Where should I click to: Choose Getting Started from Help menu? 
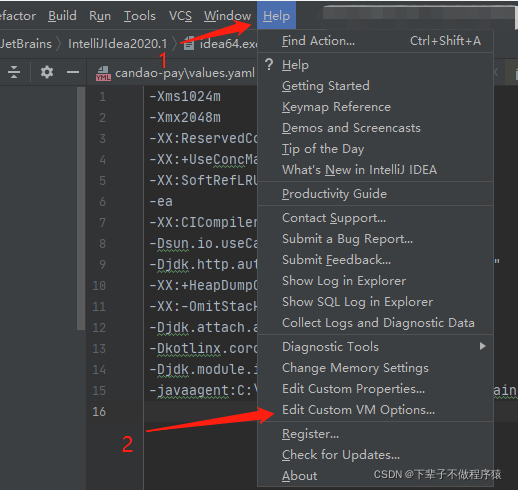tap(375, 86)
